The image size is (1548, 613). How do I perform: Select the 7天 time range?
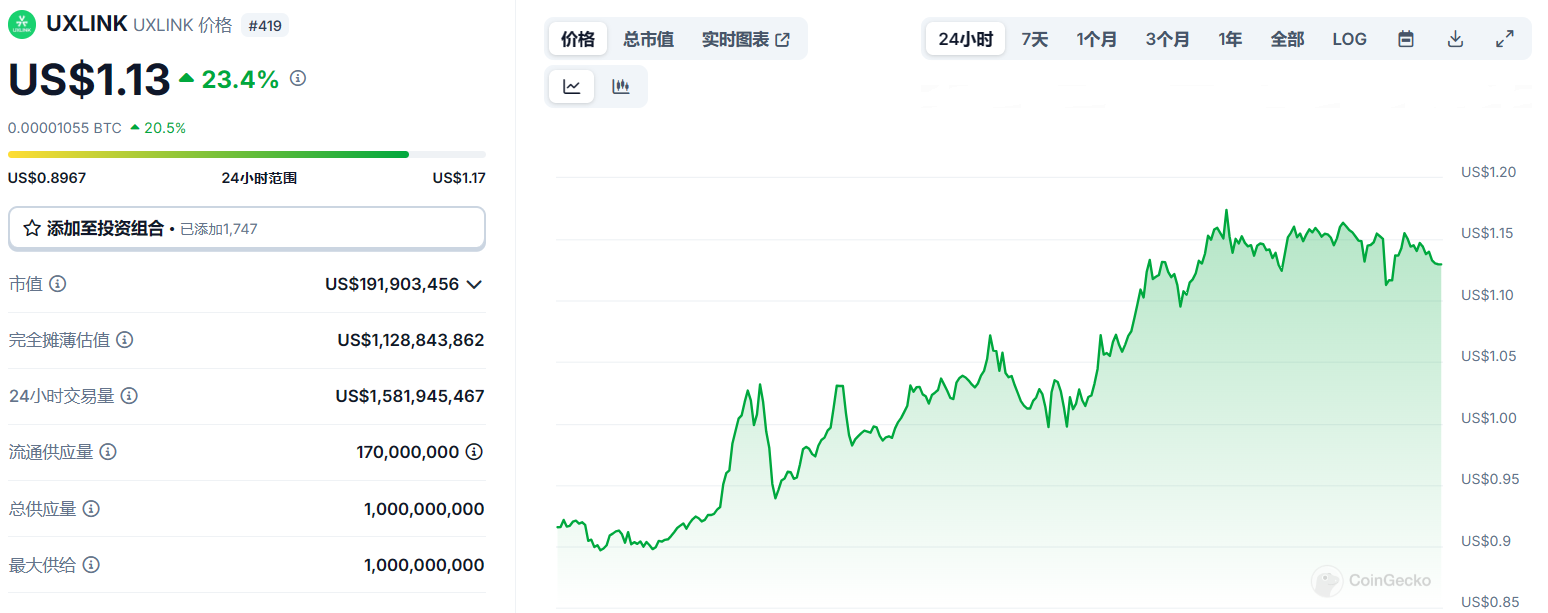tap(1035, 39)
